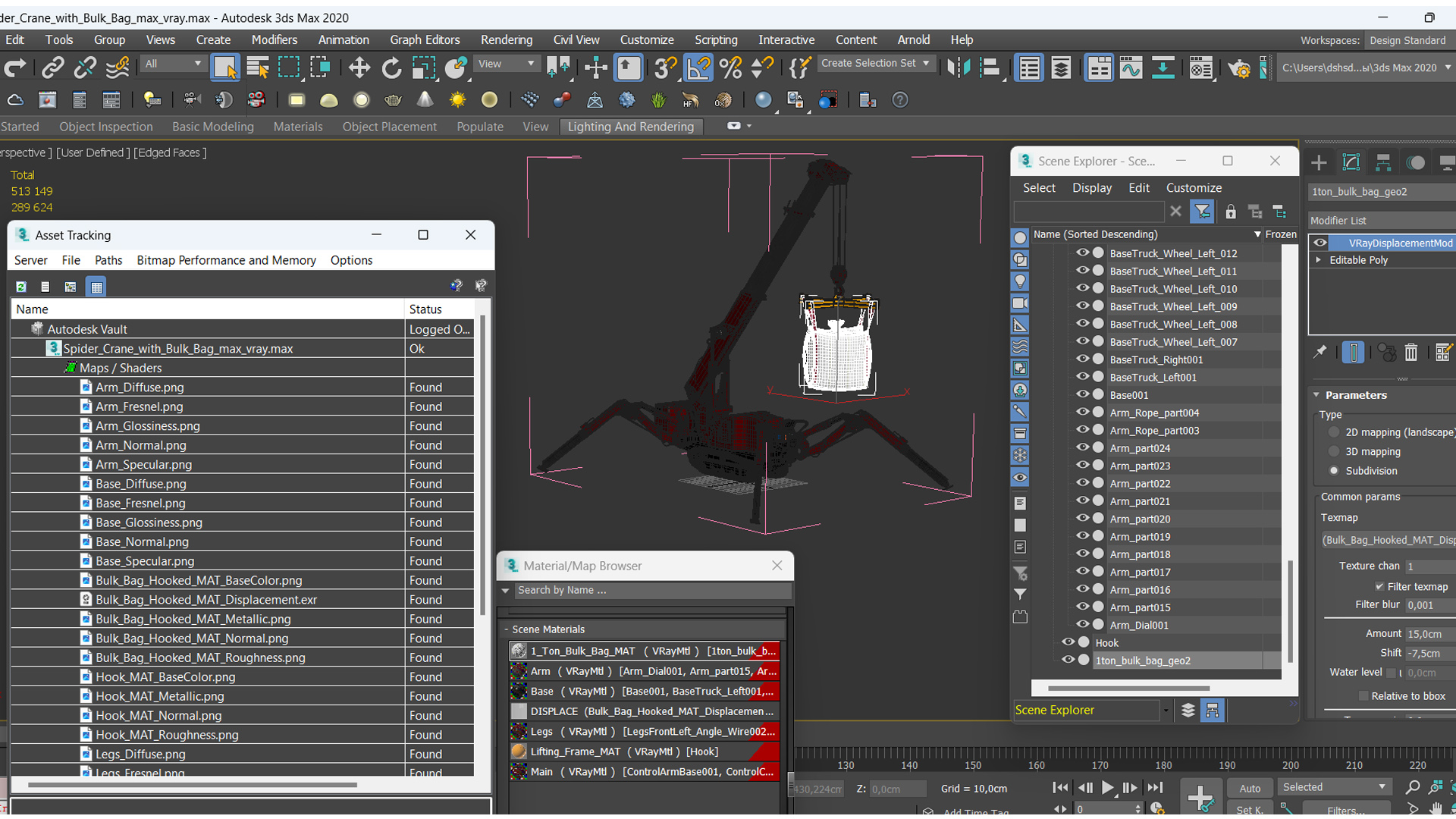Select 3D mapping radio button
The width and height of the screenshot is (1456, 819).
[x=1334, y=451]
